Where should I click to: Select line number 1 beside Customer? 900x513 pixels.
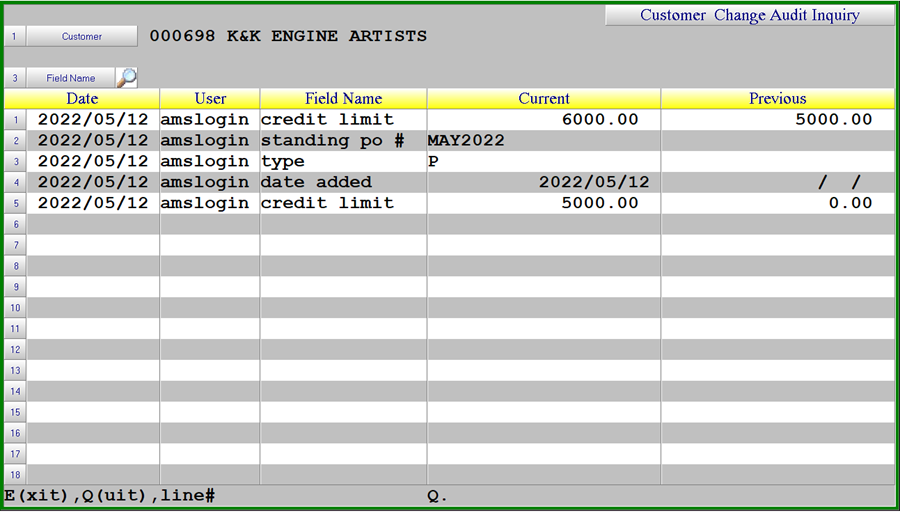coord(15,36)
